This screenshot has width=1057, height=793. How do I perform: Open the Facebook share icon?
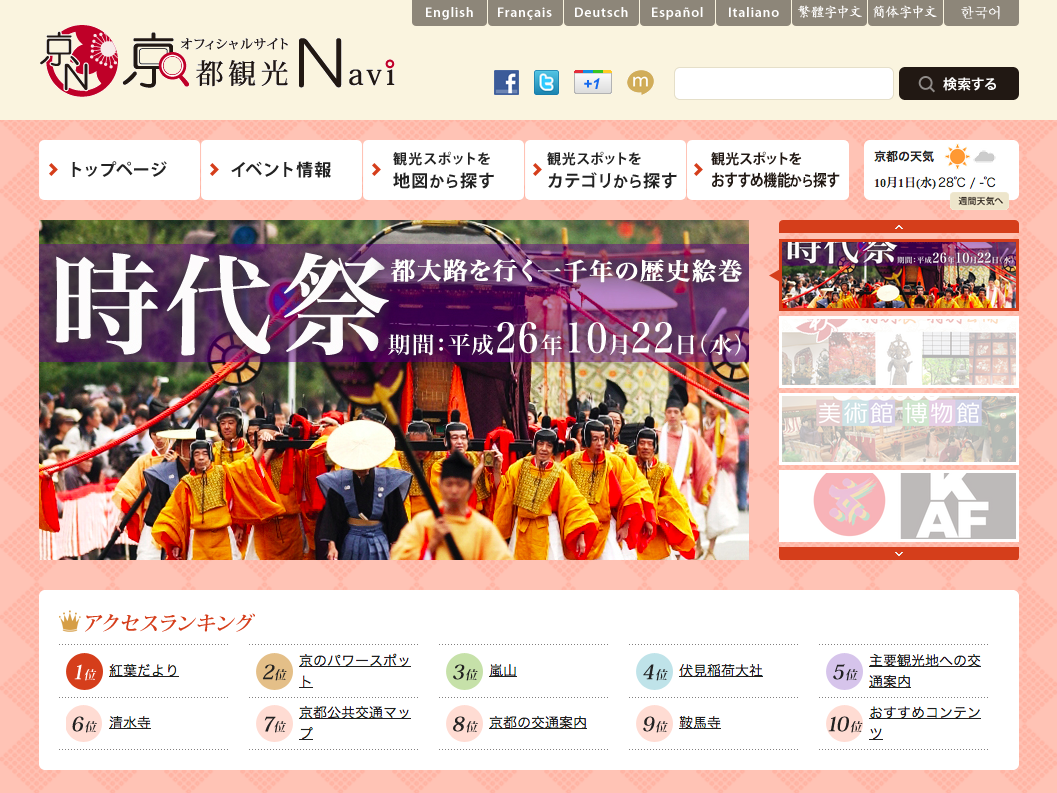coord(506,82)
